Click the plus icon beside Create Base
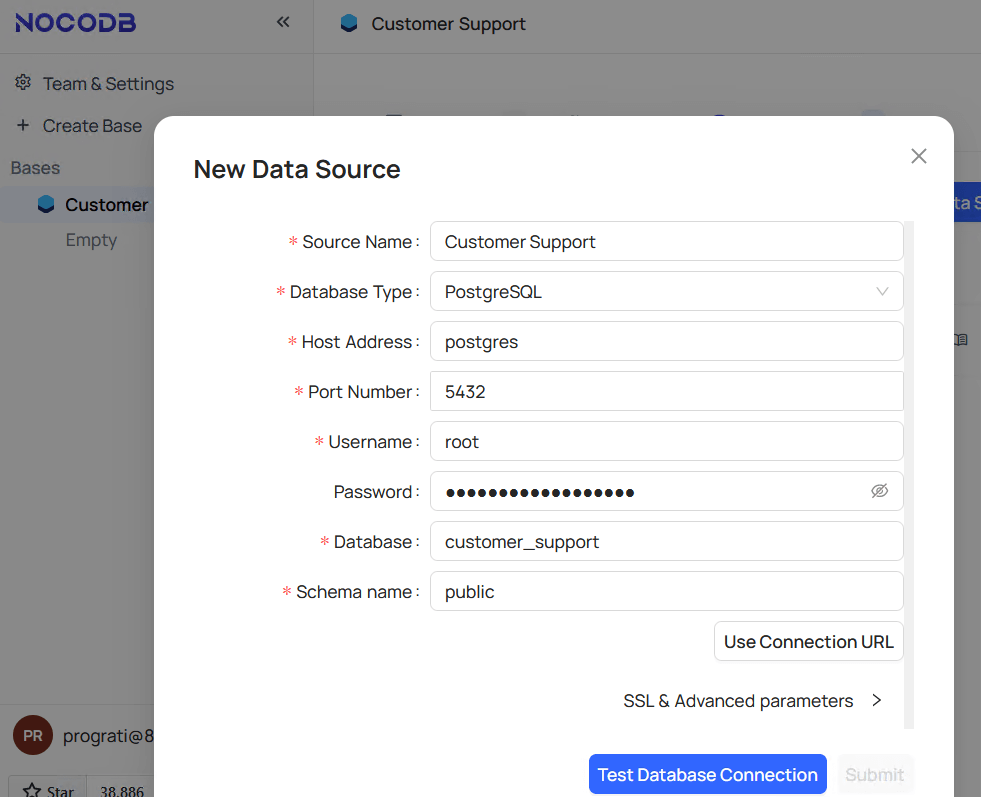 click(23, 126)
